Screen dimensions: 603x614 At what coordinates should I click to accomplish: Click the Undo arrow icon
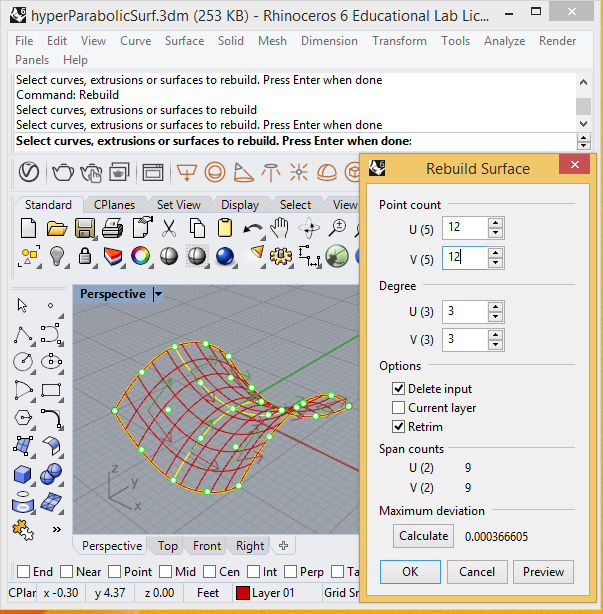(253, 228)
